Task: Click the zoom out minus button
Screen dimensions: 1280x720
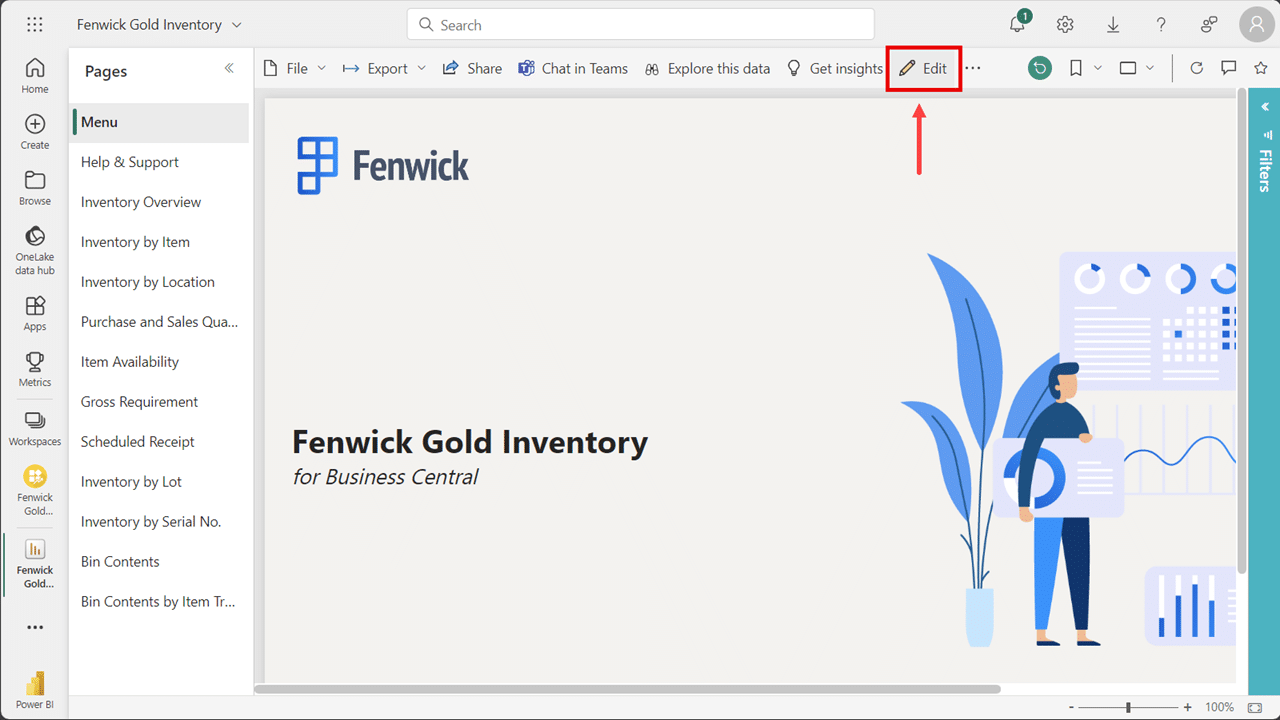Action: pos(1069,707)
